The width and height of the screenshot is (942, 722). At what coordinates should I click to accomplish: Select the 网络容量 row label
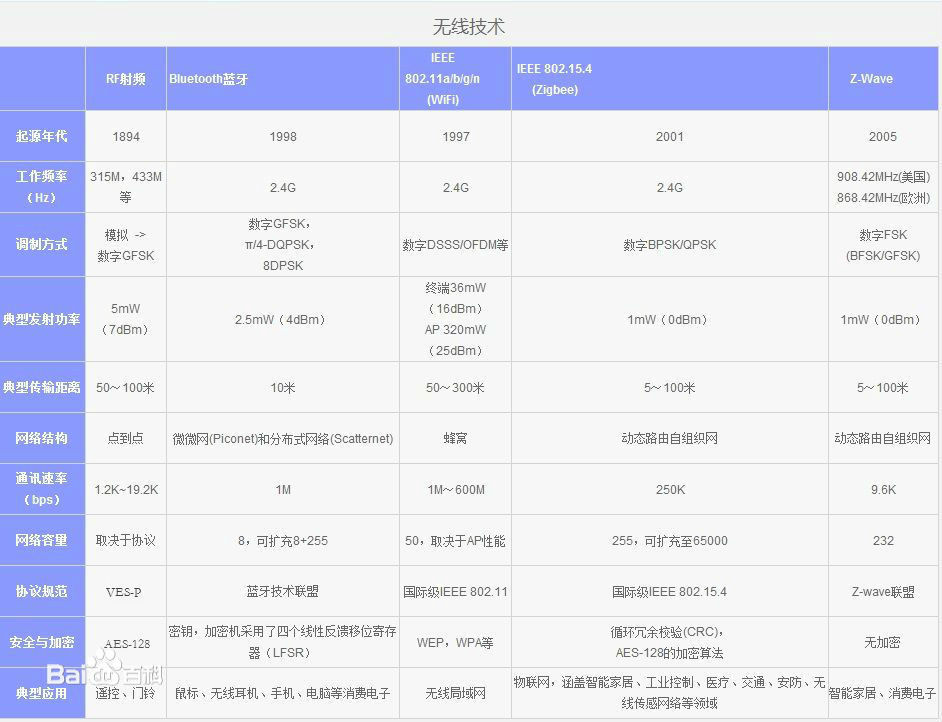(43, 540)
